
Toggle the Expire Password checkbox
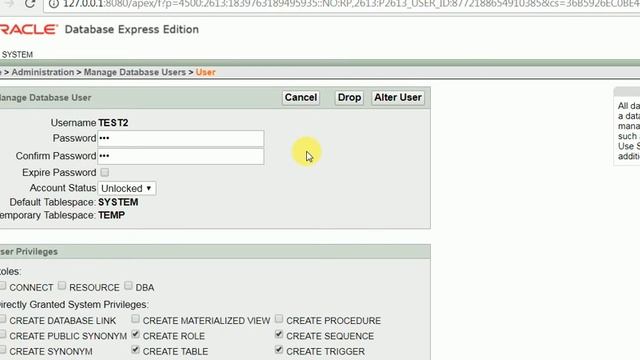coord(105,172)
